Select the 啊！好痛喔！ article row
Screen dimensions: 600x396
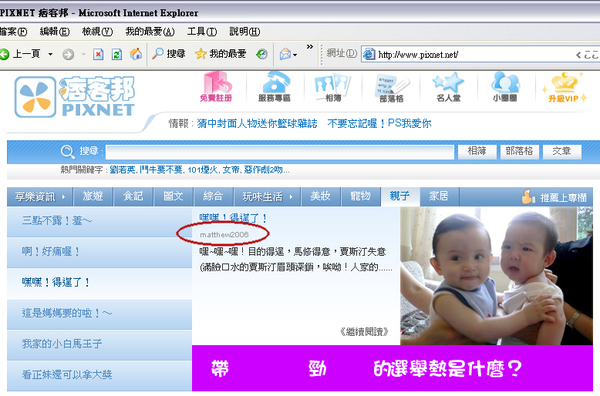point(99,252)
